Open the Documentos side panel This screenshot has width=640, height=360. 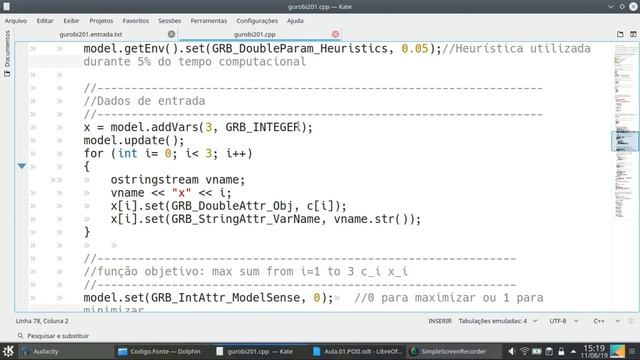(7, 53)
